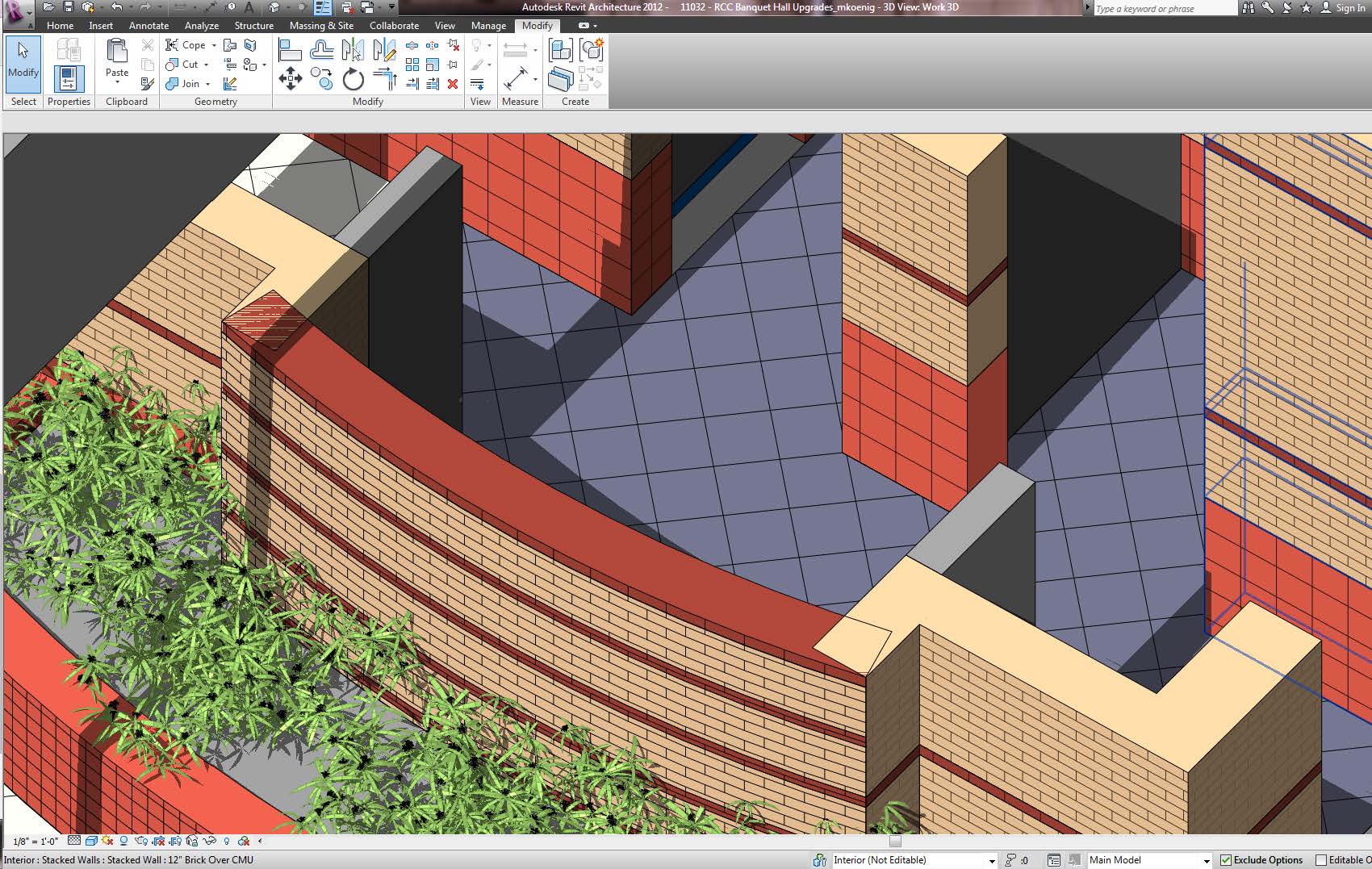Expand the Join geometry dropdown arrow

click(207, 84)
